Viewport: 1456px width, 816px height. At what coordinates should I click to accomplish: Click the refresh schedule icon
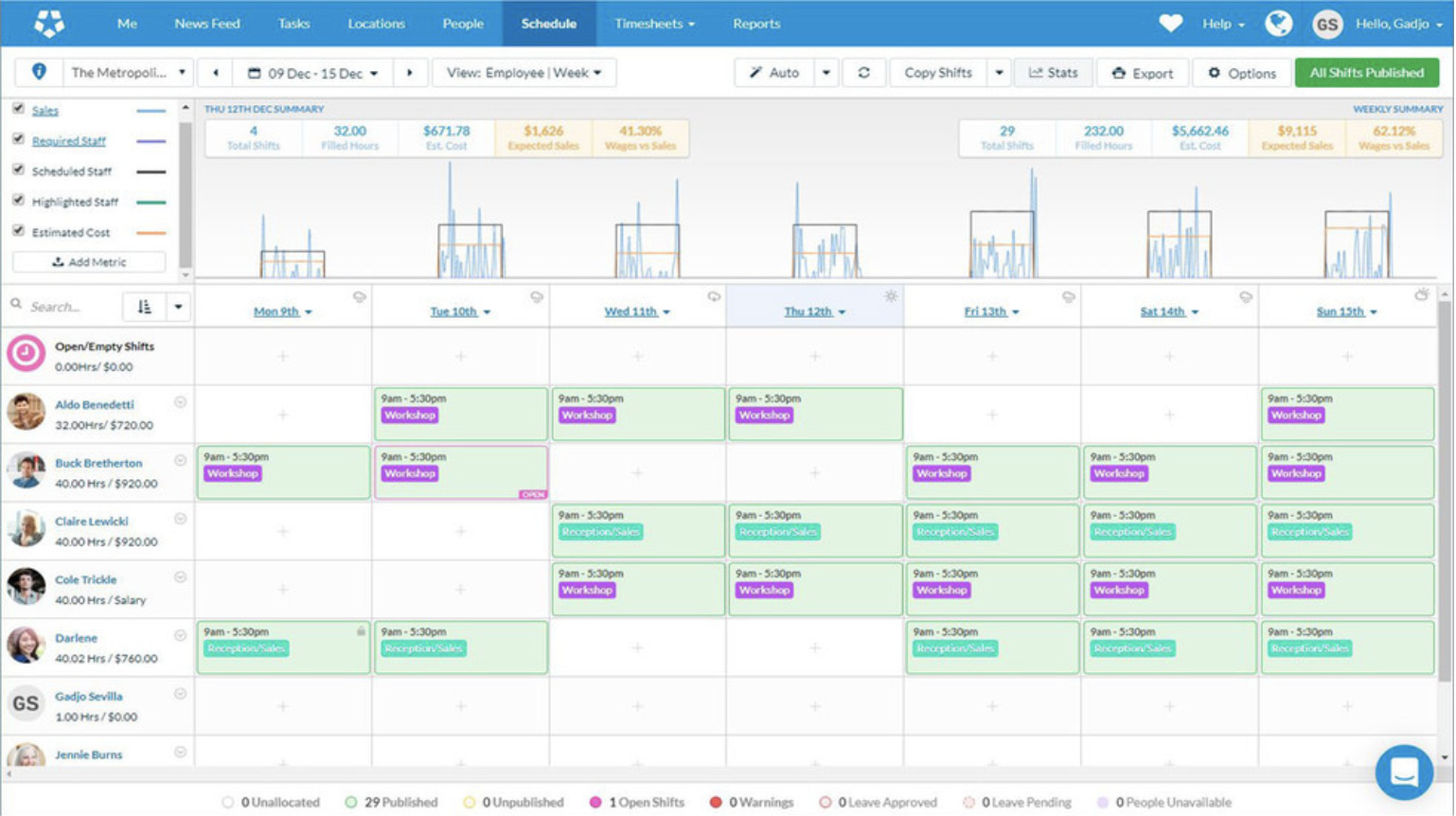863,73
